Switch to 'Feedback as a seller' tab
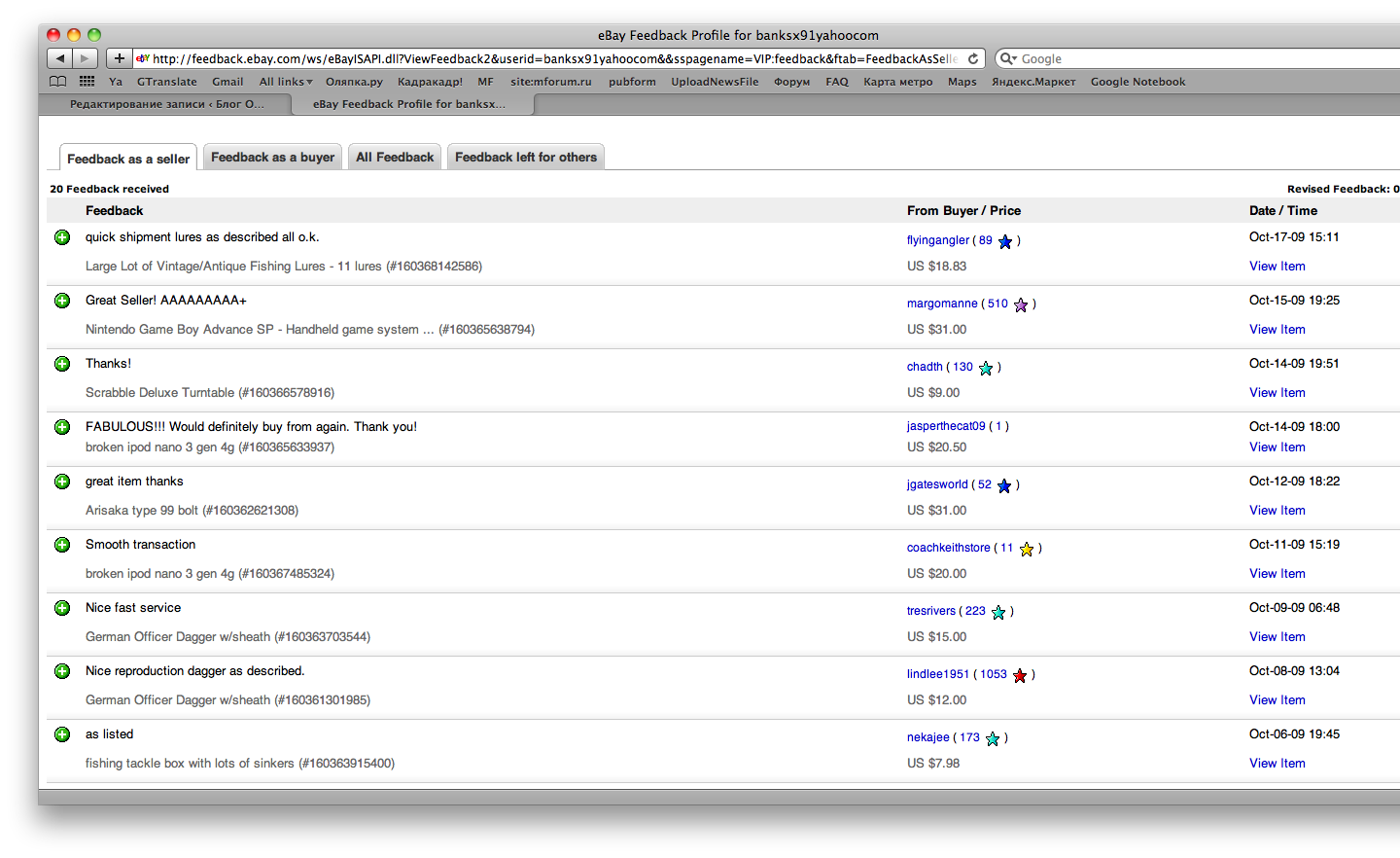Screen dimensions: 1400x858 [x=128, y=159]
